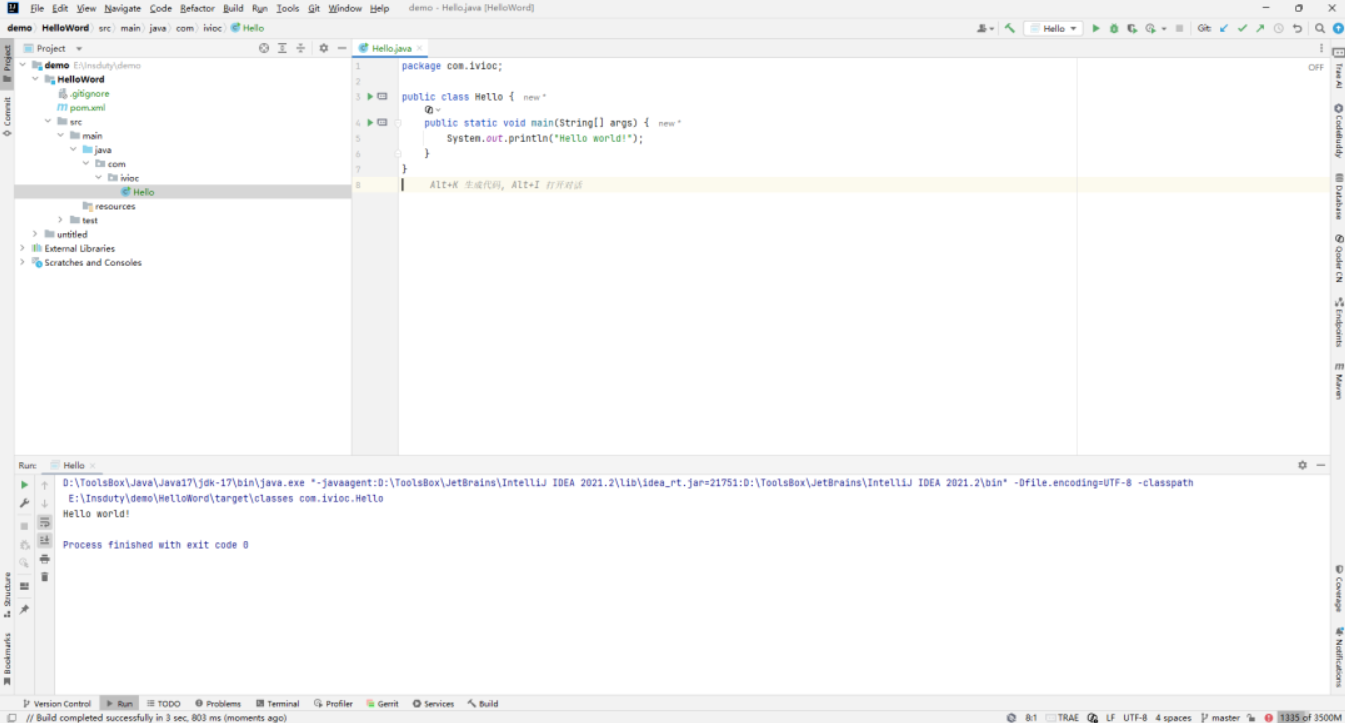This screenshot has height=723, width=1345.
Task: Rerun Hello in the Run panel
Action: click(25, 485)
